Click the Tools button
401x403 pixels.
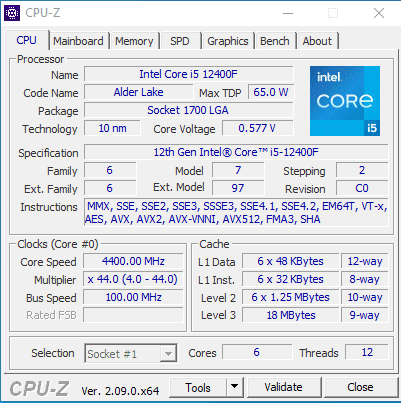click(198, 387)
